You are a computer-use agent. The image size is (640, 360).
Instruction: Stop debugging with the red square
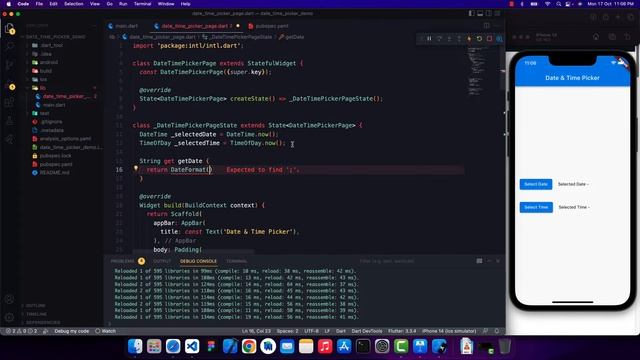coord(489,39)
